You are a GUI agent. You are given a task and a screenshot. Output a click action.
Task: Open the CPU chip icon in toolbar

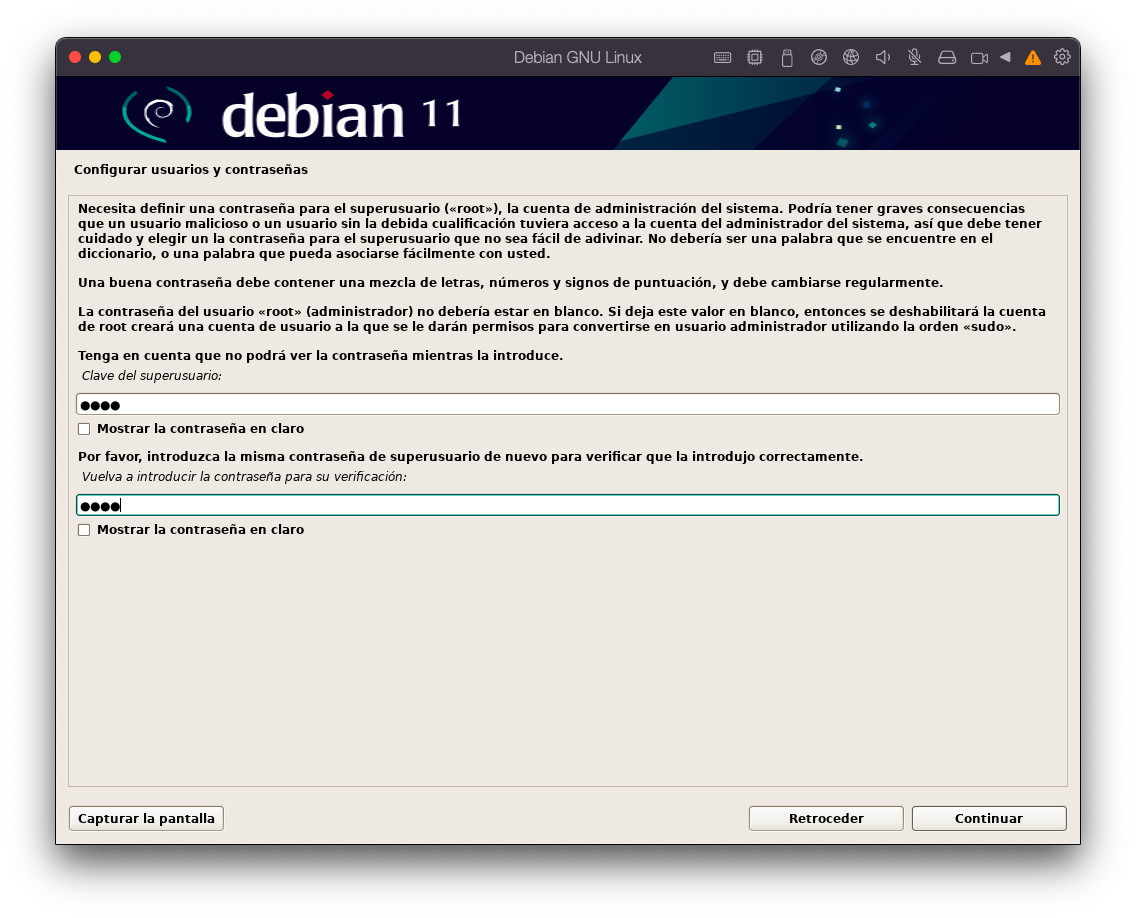(x=754, y=57)
